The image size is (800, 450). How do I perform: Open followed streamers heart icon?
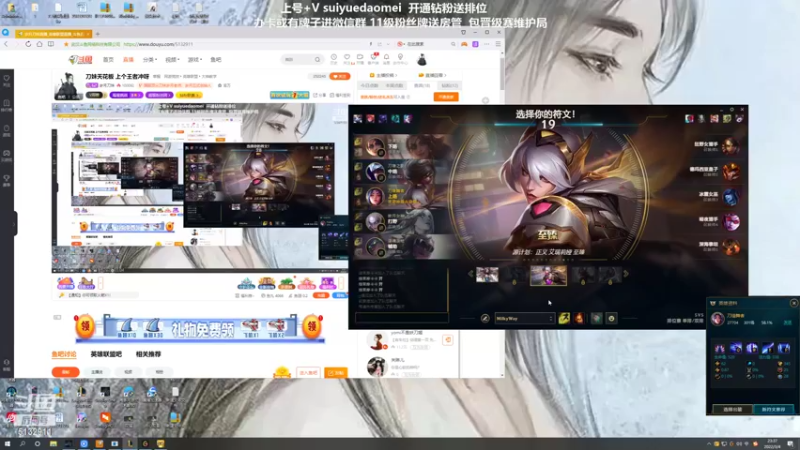[x=347, y=59]
